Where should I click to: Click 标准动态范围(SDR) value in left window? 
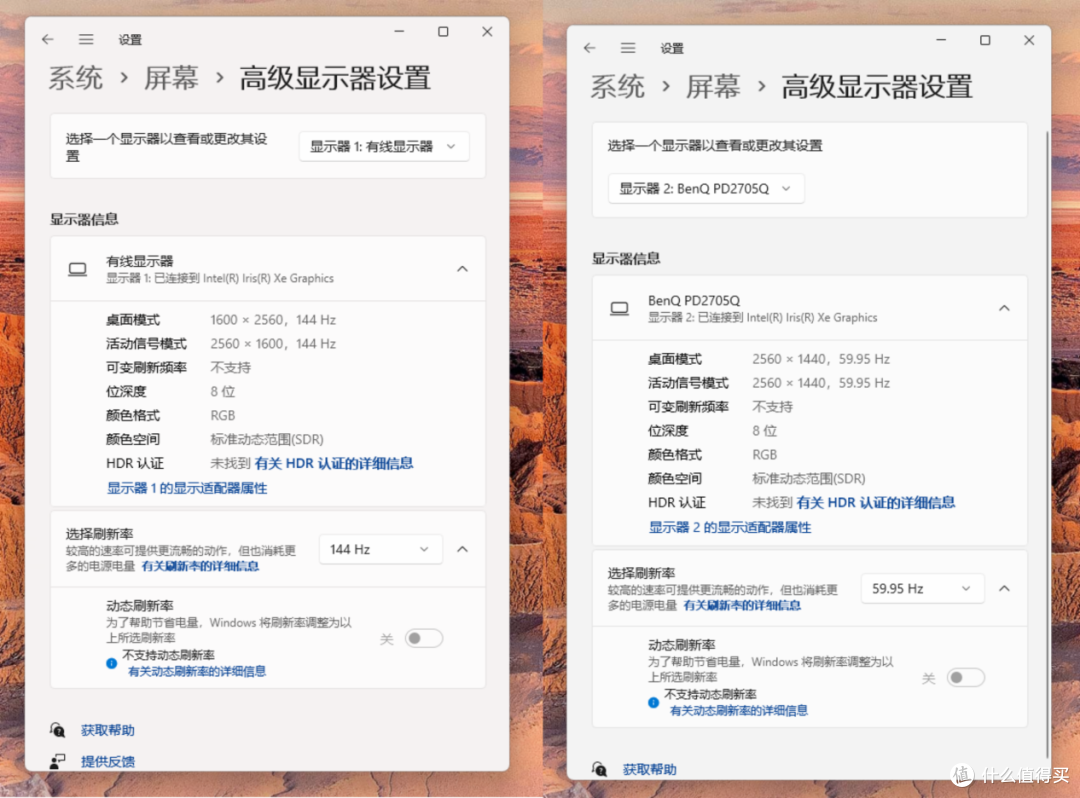267,439
